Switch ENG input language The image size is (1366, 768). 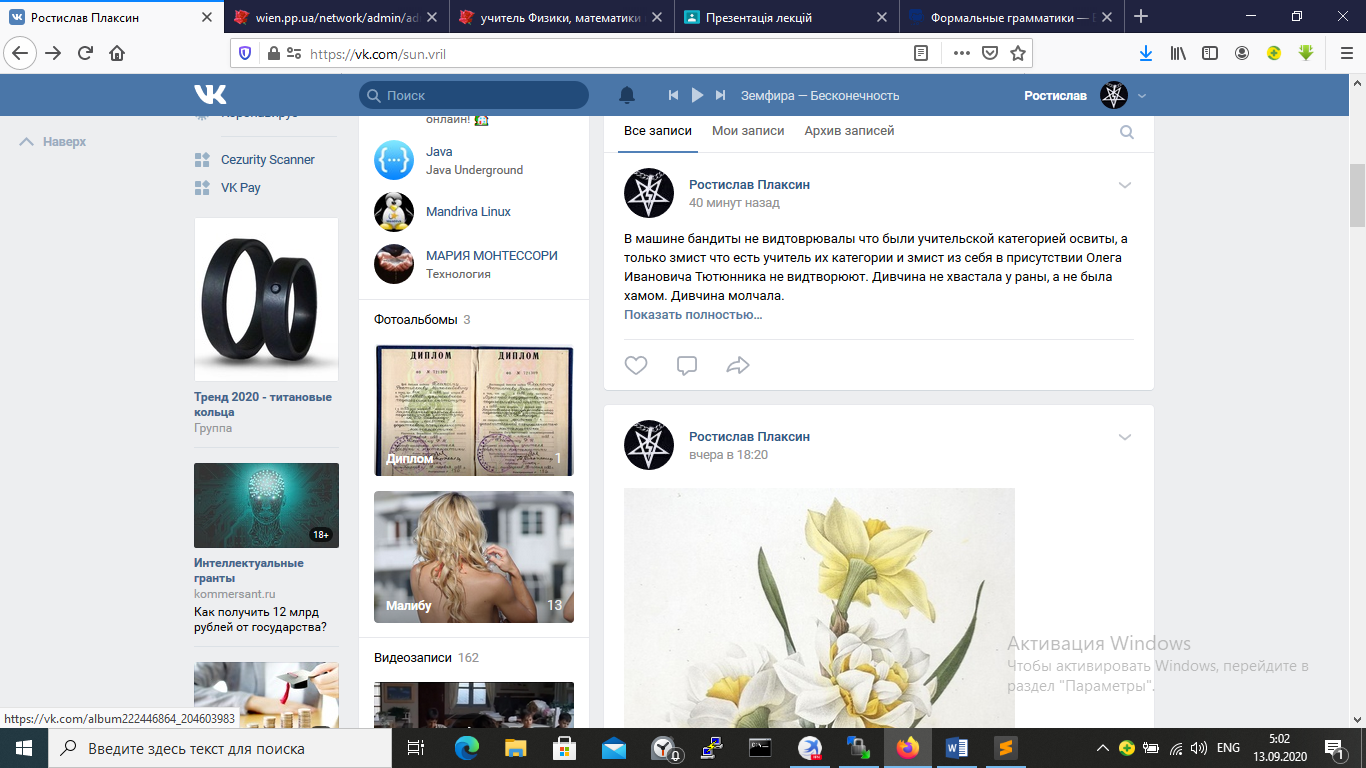coord(1229,748)
